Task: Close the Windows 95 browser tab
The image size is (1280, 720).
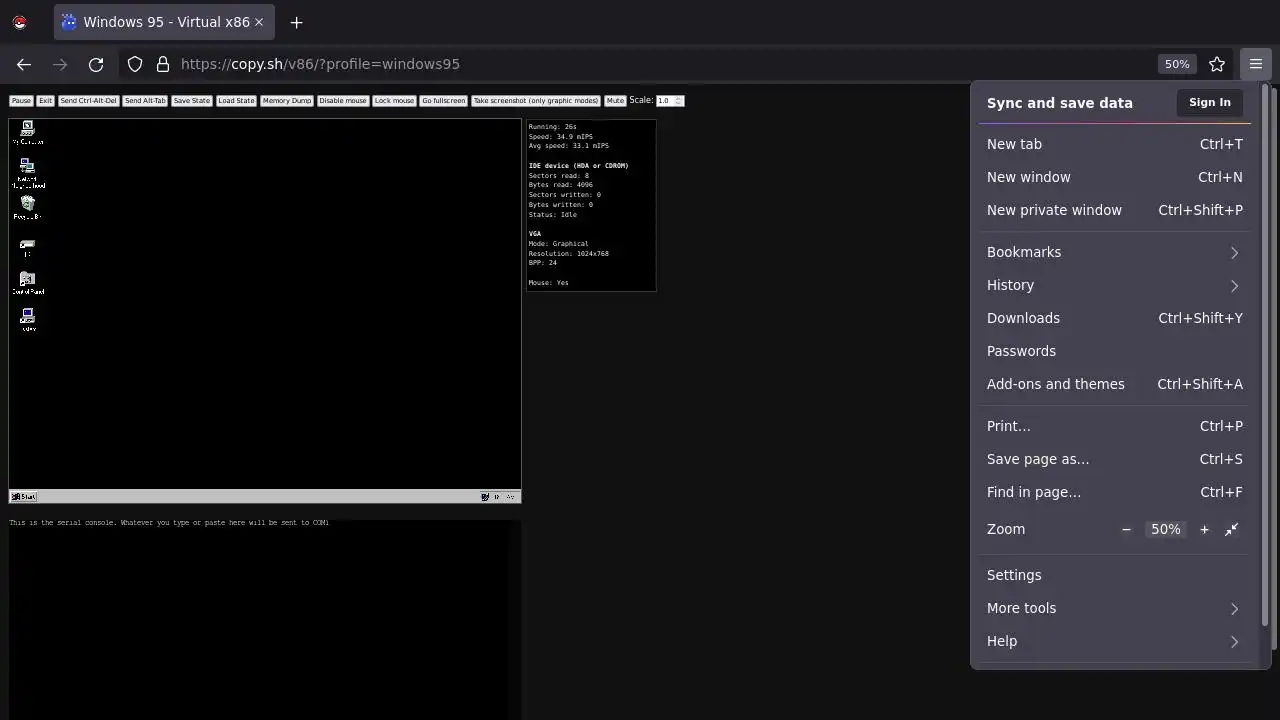Action: (x=259, y=22)
